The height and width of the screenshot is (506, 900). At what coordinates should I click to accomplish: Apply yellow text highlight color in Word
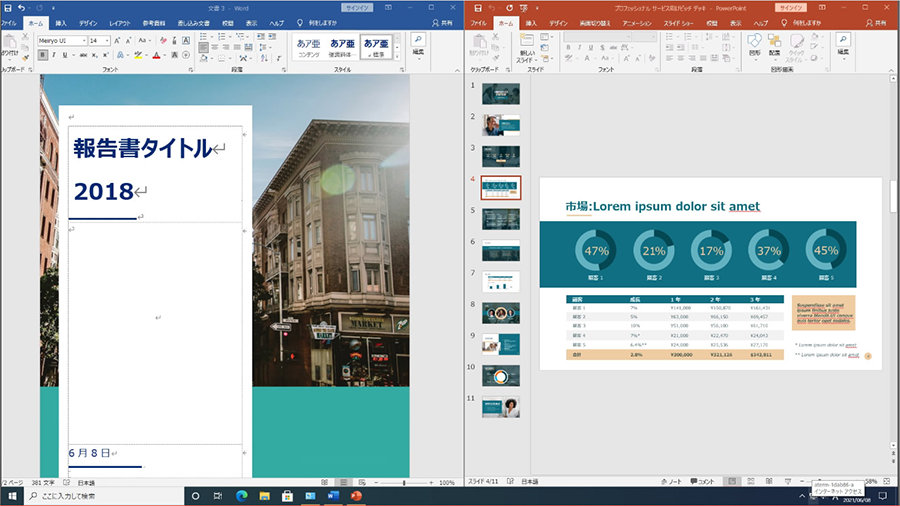[138, 56]
